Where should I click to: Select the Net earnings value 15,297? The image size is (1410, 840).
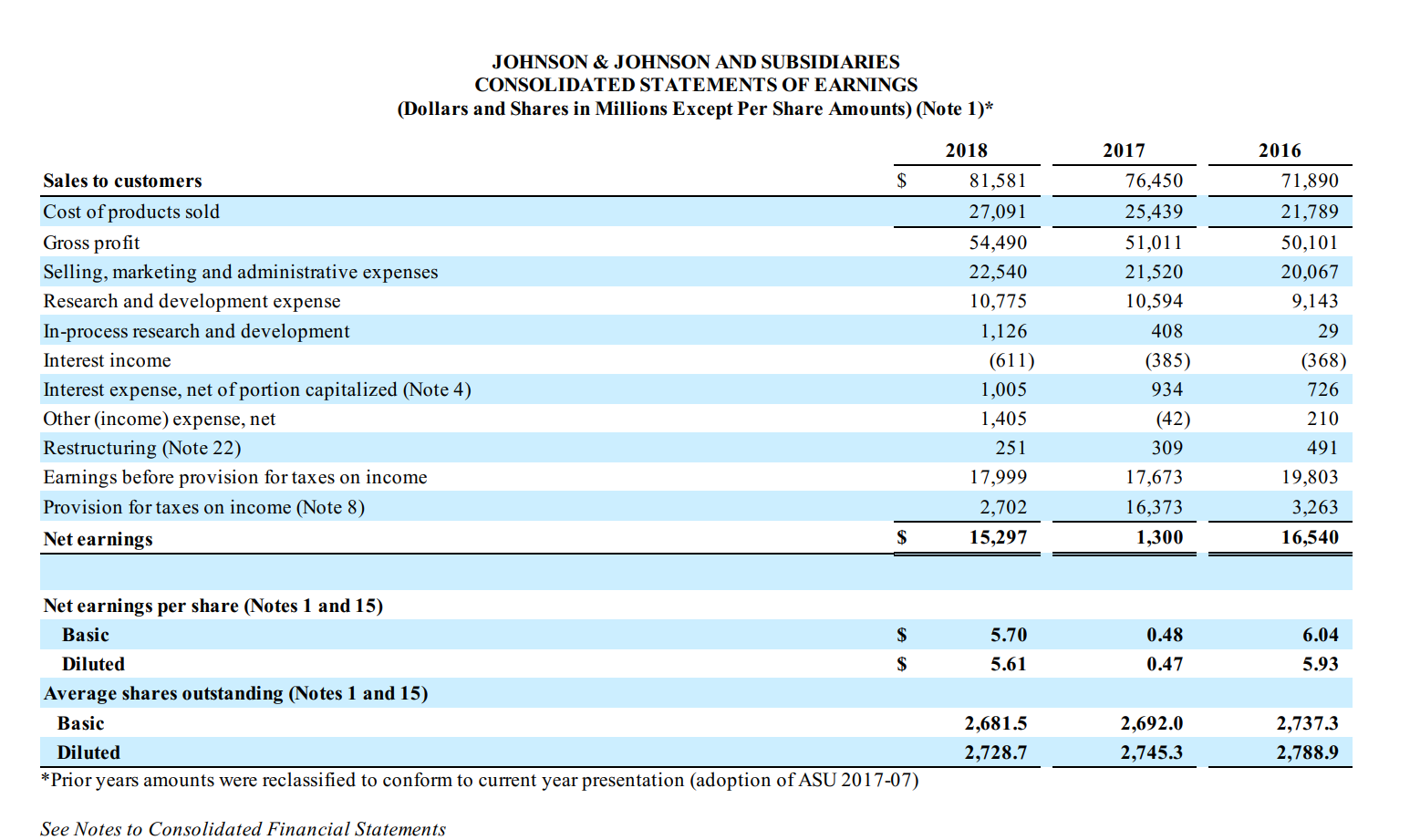(997, 538)
